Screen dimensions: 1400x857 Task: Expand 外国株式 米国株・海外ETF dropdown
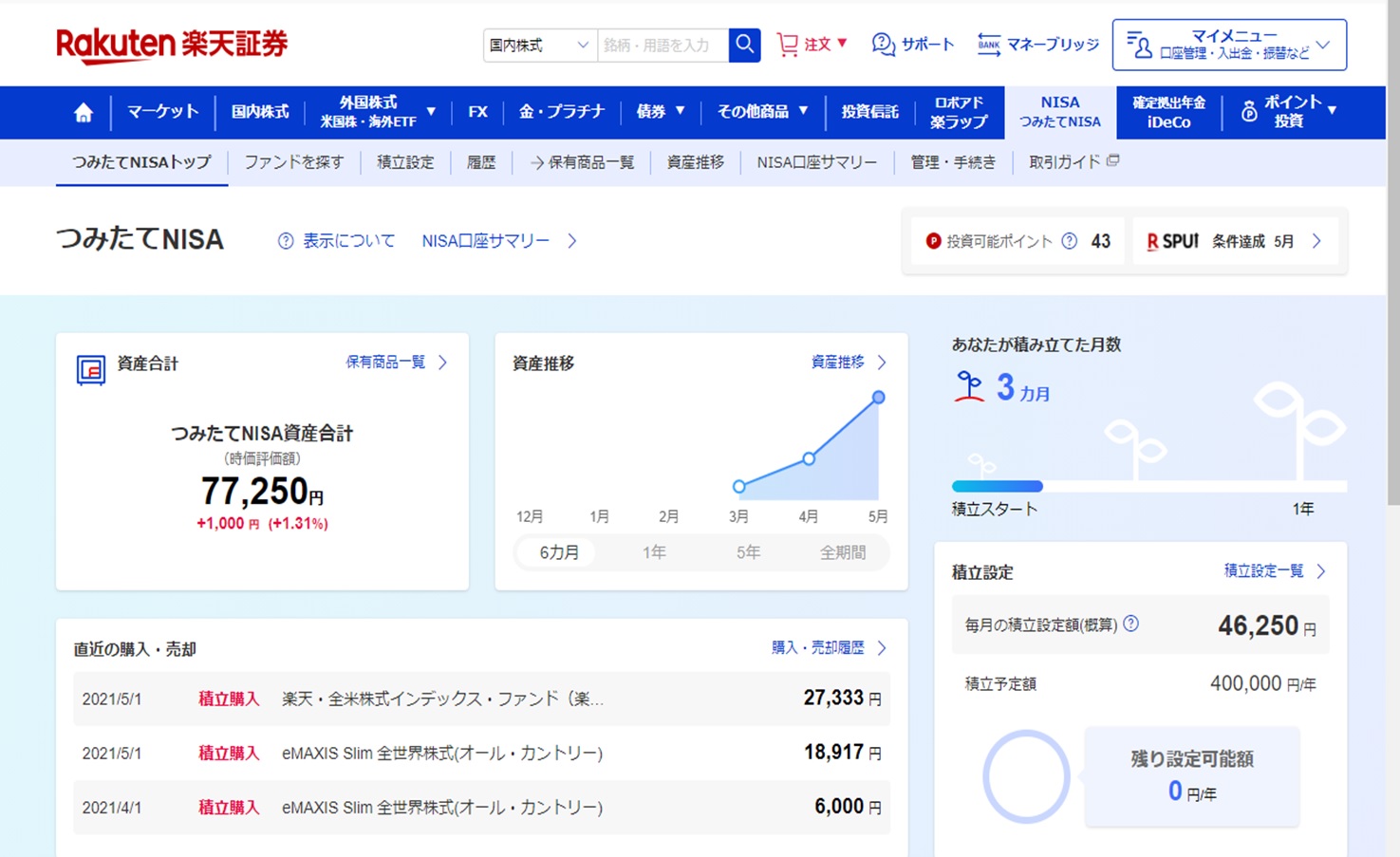pos(378,112)
